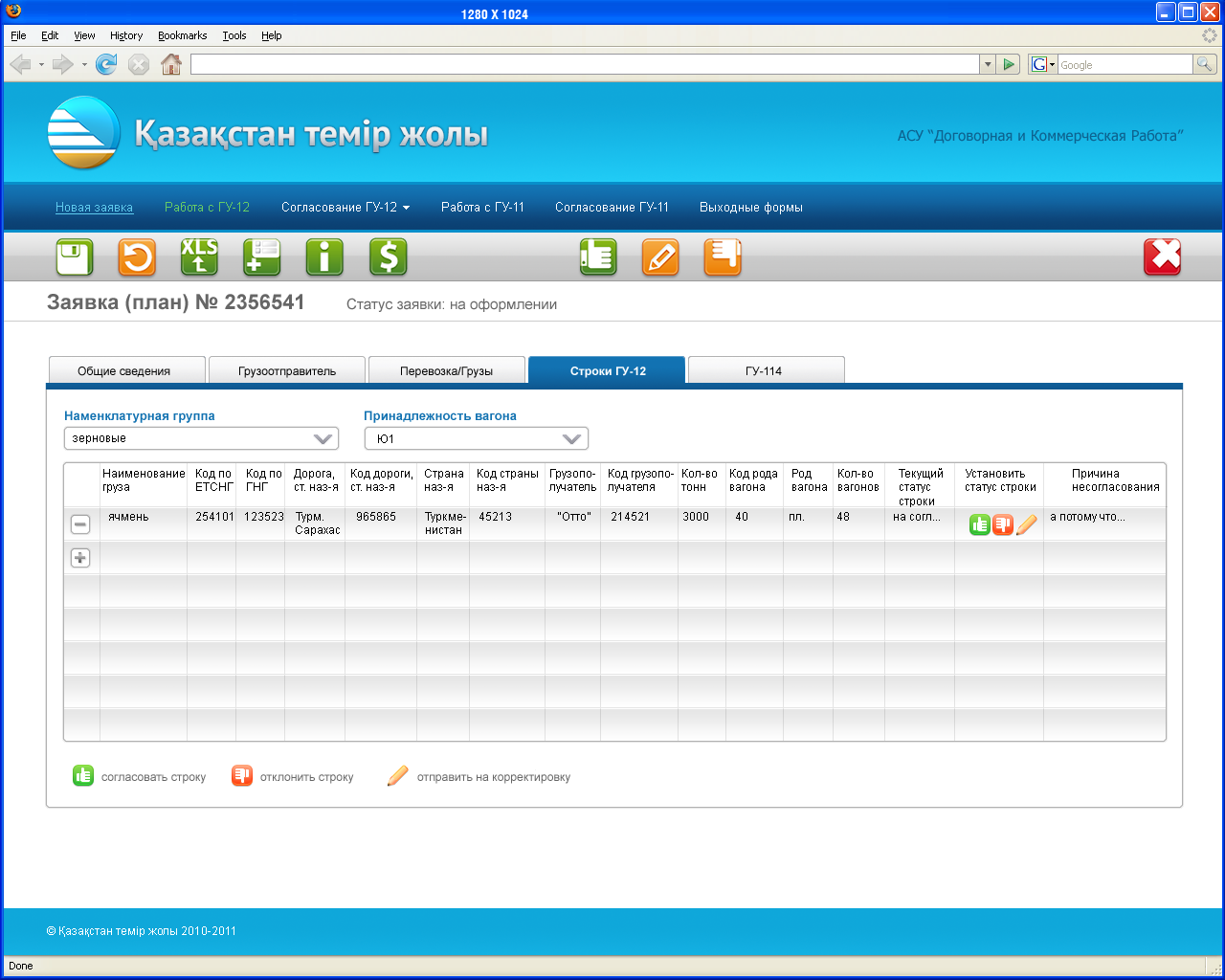Remove the ячмень row with minus button

point(80,524)
